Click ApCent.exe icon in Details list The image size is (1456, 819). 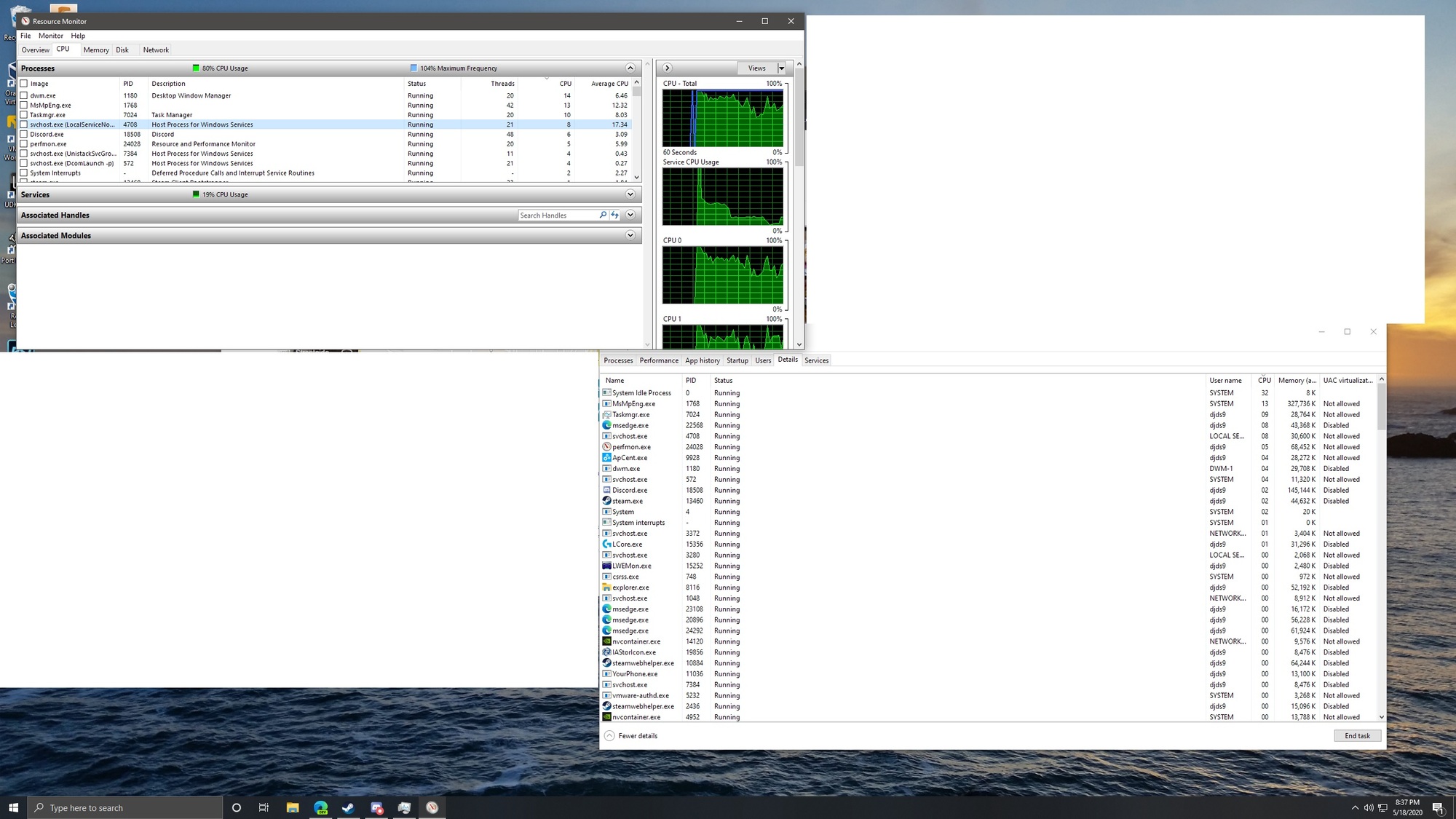pos(606,457)
